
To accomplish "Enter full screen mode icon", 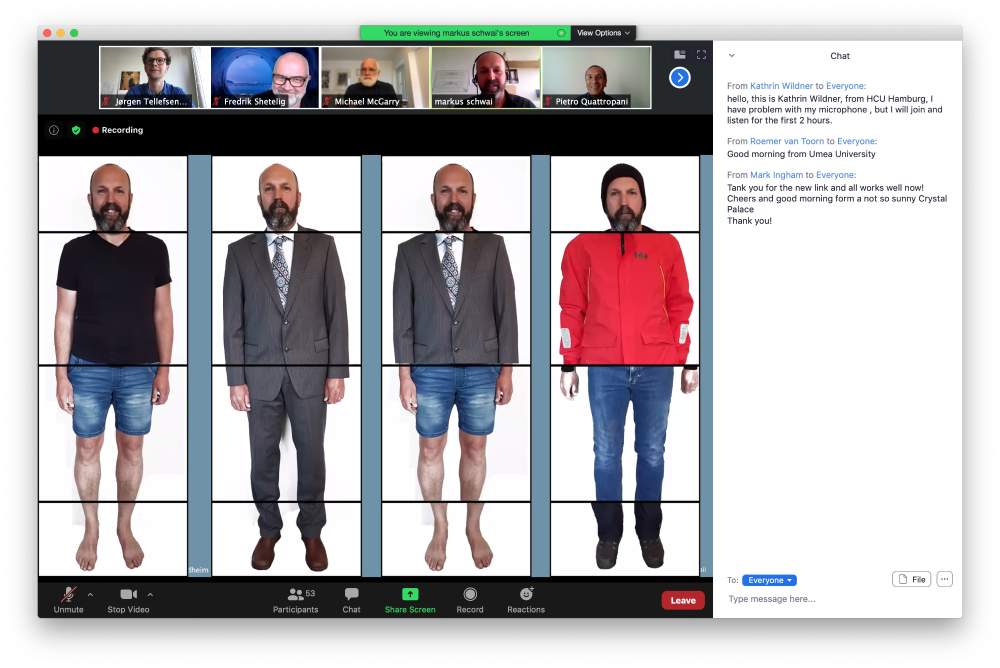I will coord(701,55).
